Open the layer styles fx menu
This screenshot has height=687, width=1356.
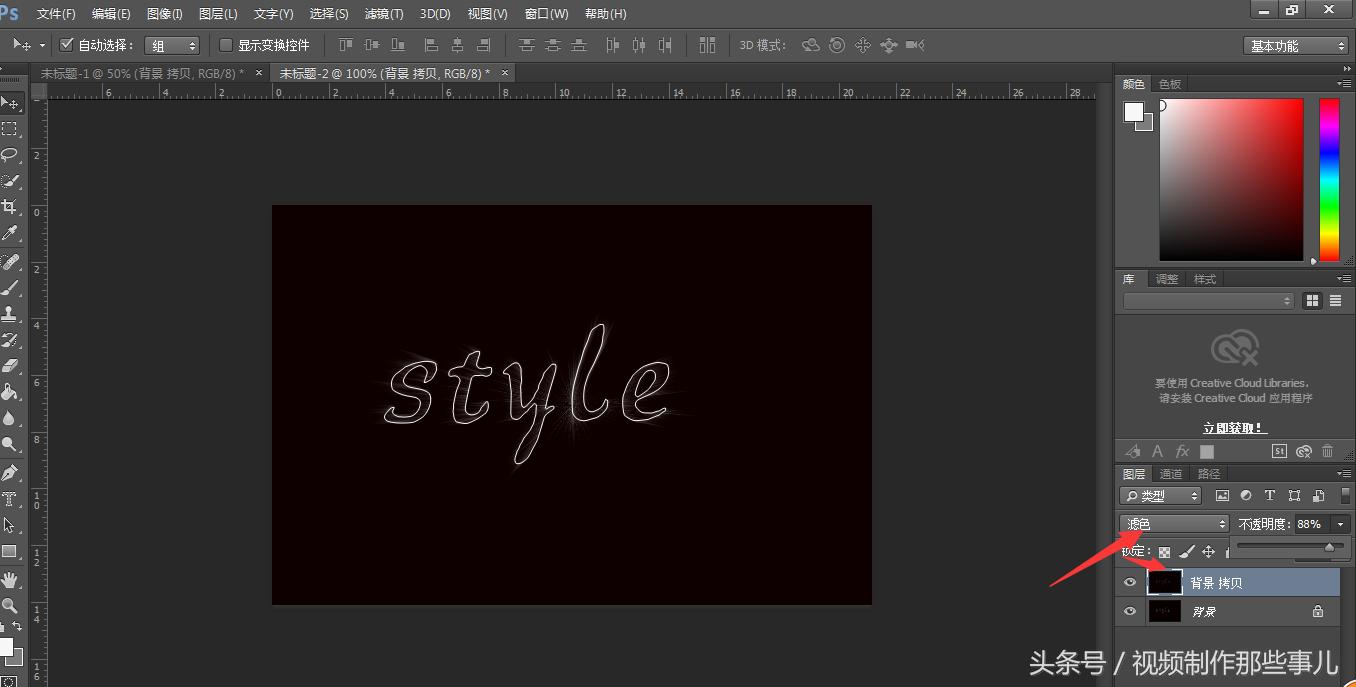1182,451
